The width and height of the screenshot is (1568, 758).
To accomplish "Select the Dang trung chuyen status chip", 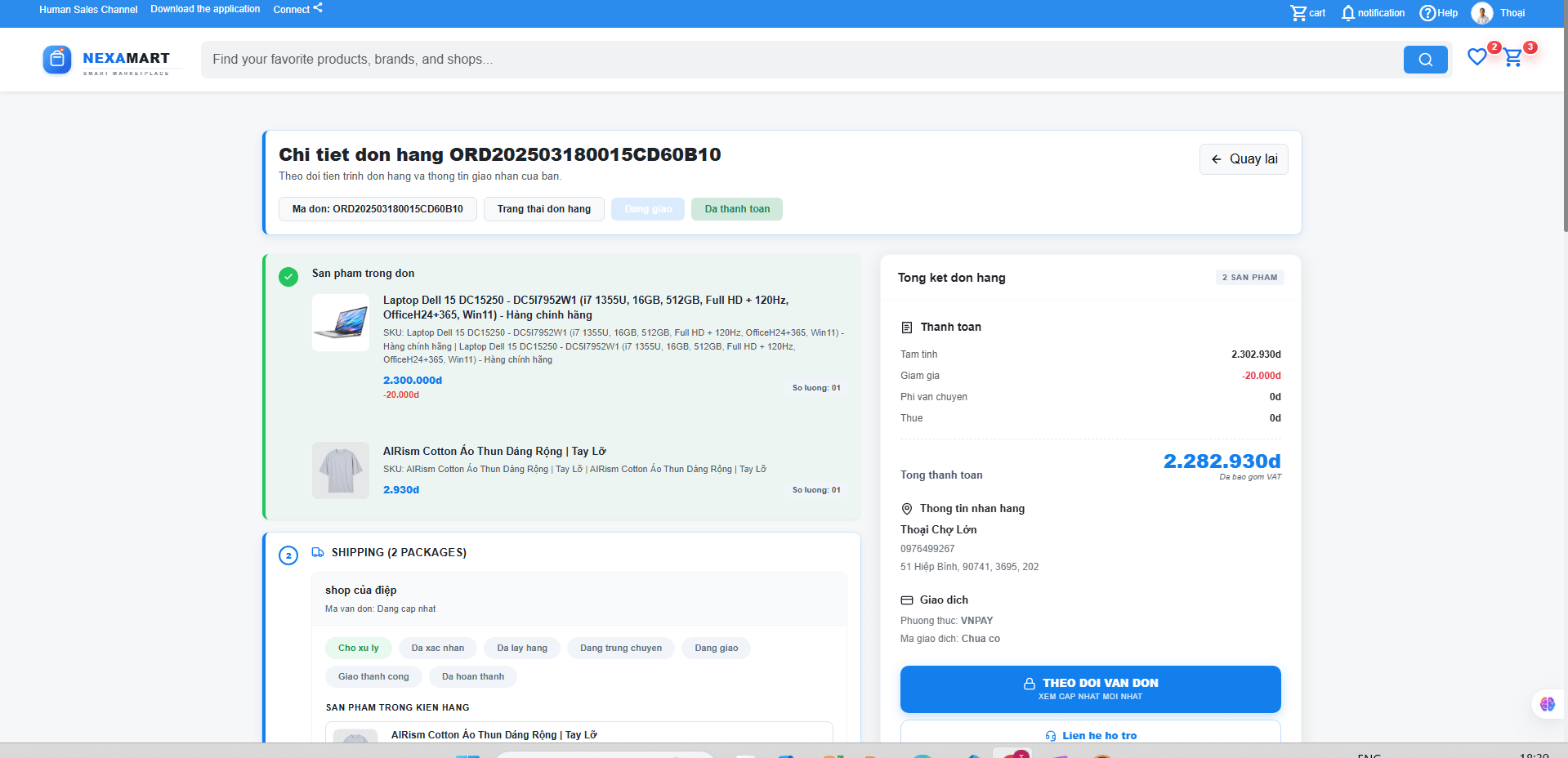I will coord(621,649).
